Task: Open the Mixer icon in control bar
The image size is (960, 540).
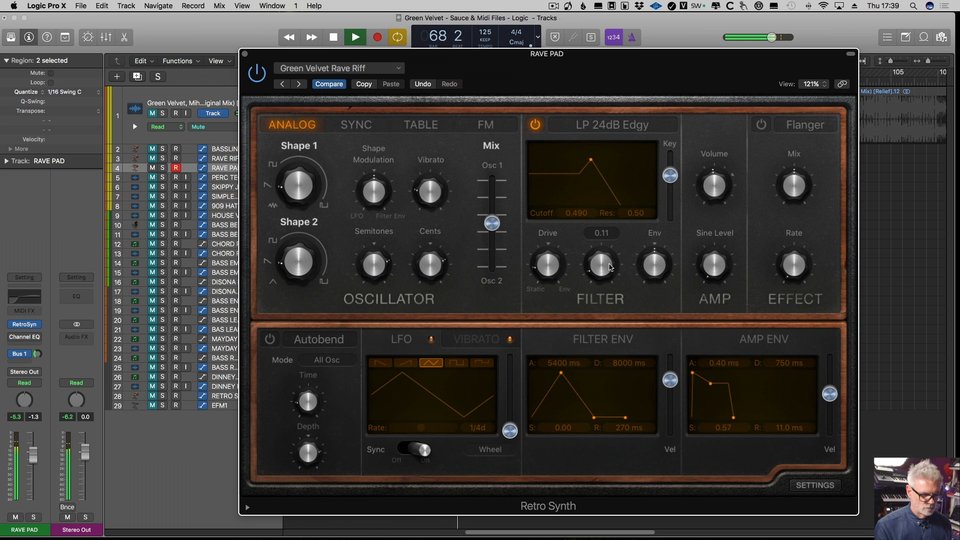Action: (x=106, y=37)
